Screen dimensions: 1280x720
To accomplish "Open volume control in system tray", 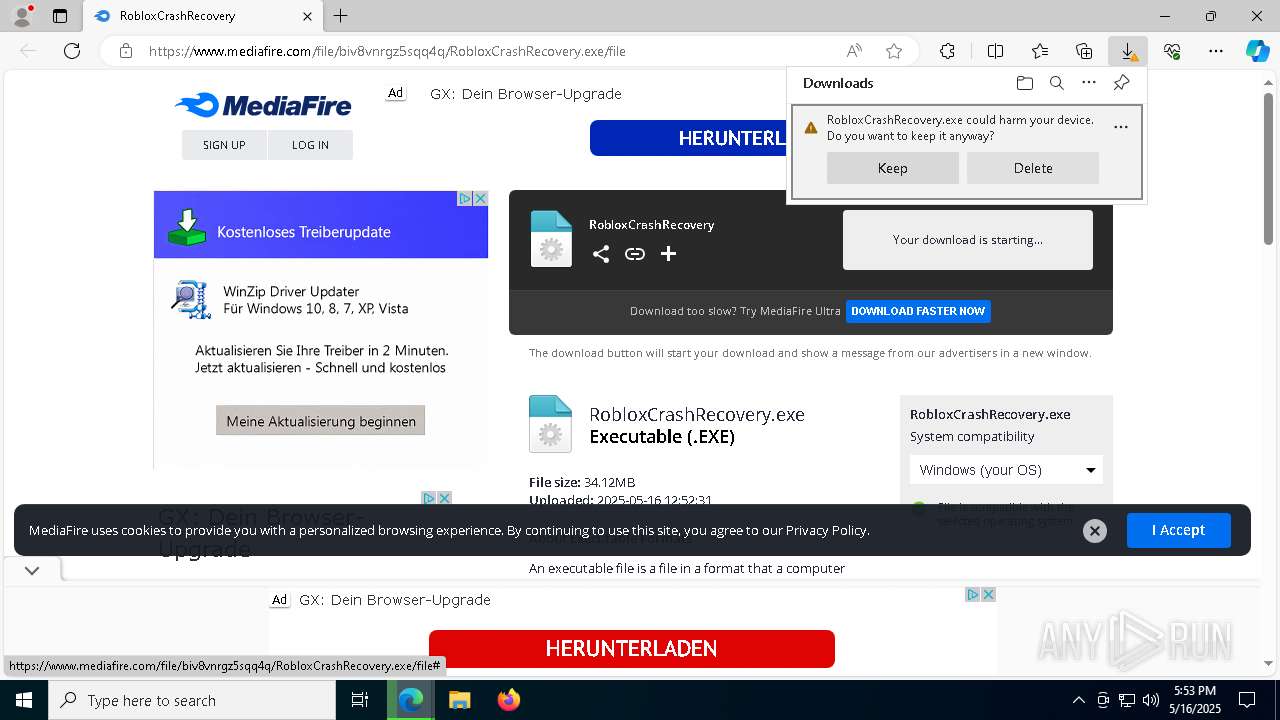I will (x=1151, y=700).
